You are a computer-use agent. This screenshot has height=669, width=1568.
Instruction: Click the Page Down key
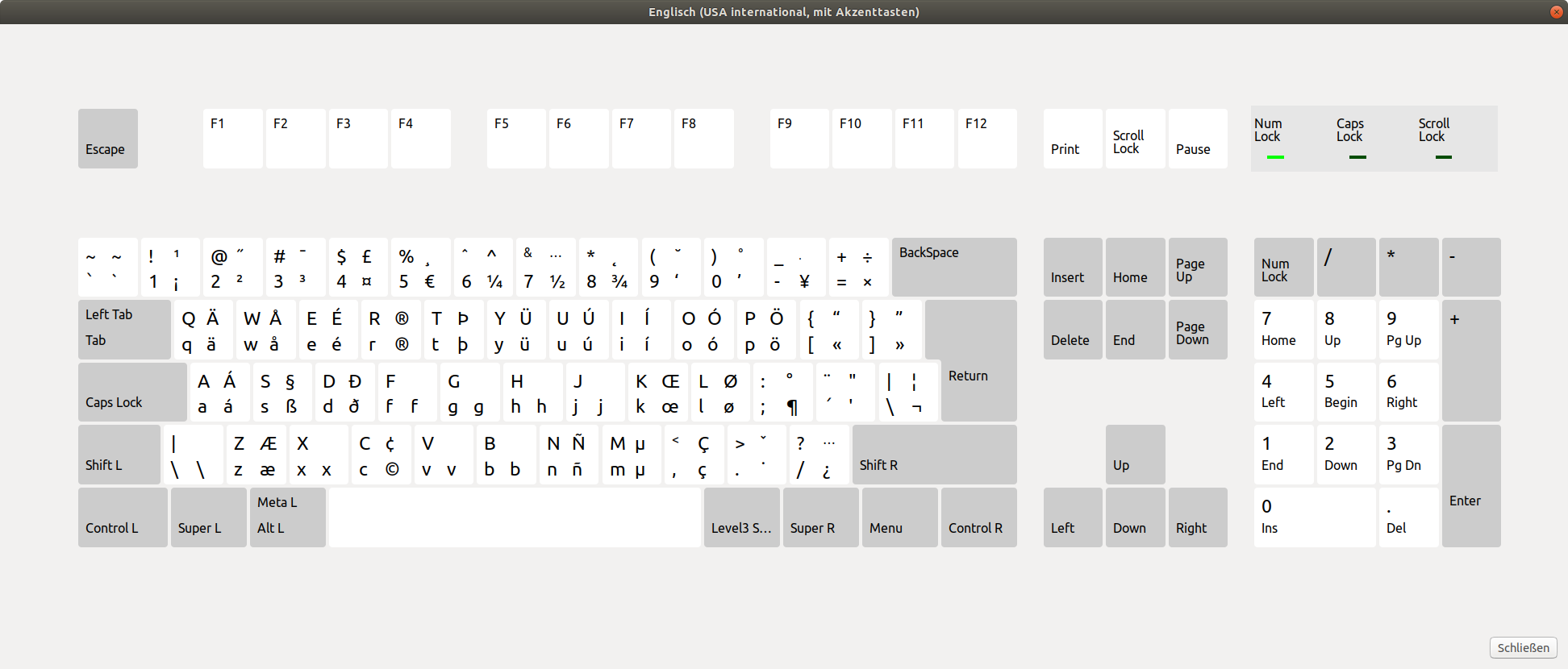tap(1198, 330)
